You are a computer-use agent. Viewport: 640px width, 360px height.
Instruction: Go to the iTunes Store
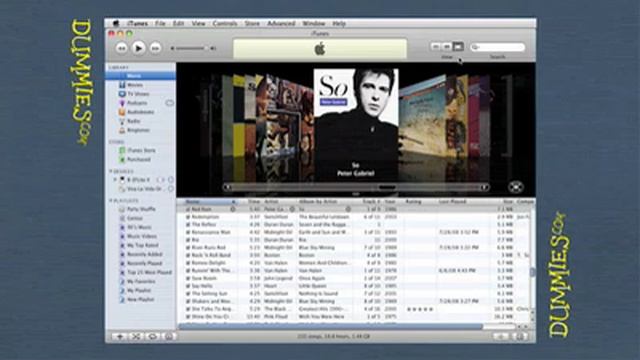coord(141,150)
